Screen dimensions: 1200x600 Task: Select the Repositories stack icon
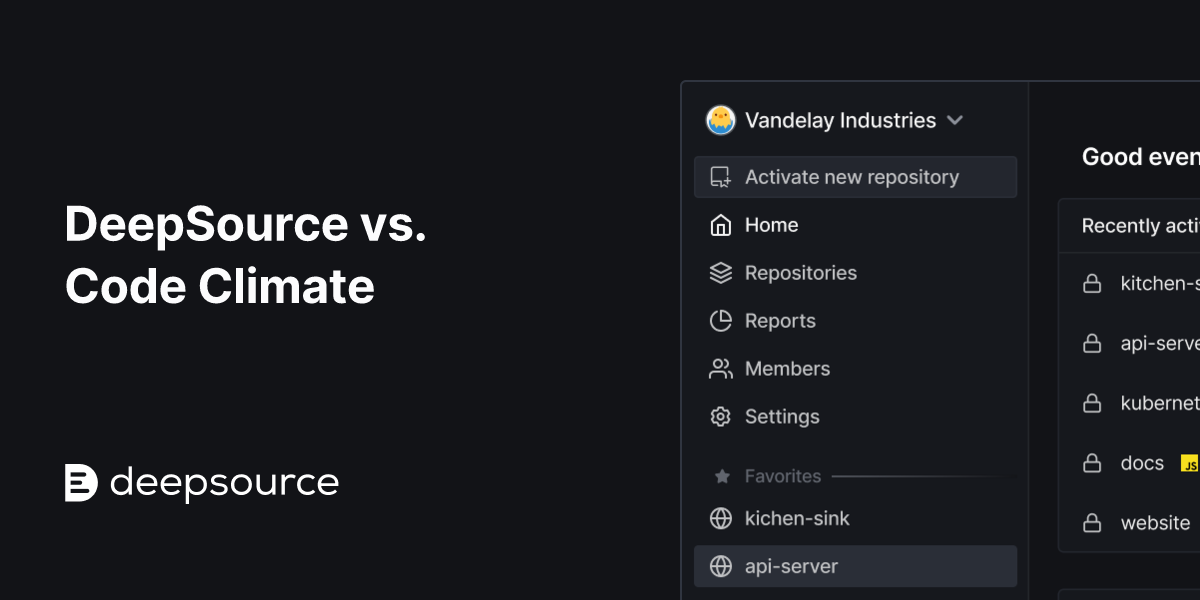[720, 272]
